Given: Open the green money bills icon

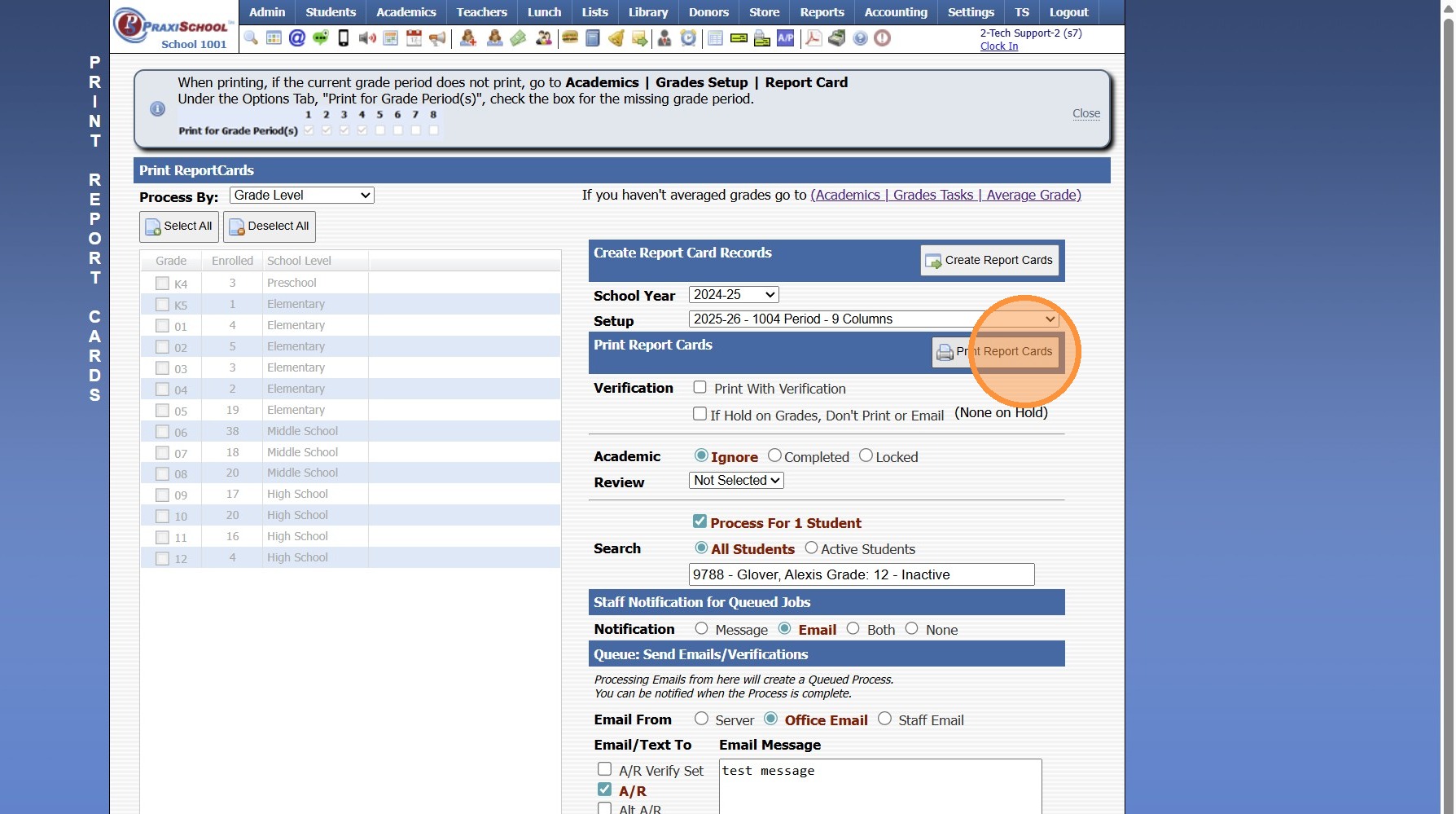Looking at the screenshot, I should [x=518, y=38].
